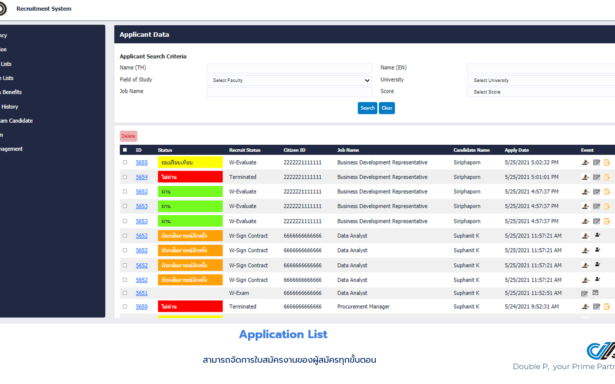Click the stamp icon in row 5650
The height and width of the screenshot is (384, 615).
coord(585,307)
